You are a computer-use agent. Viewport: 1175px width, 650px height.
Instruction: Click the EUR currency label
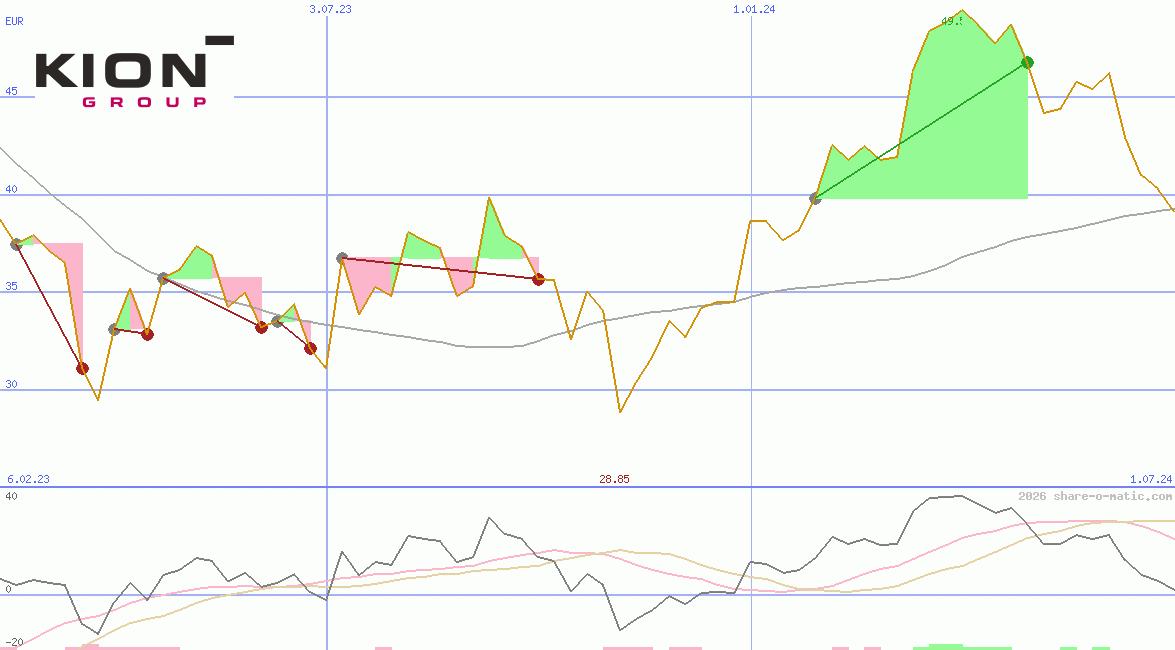[14, 19]
